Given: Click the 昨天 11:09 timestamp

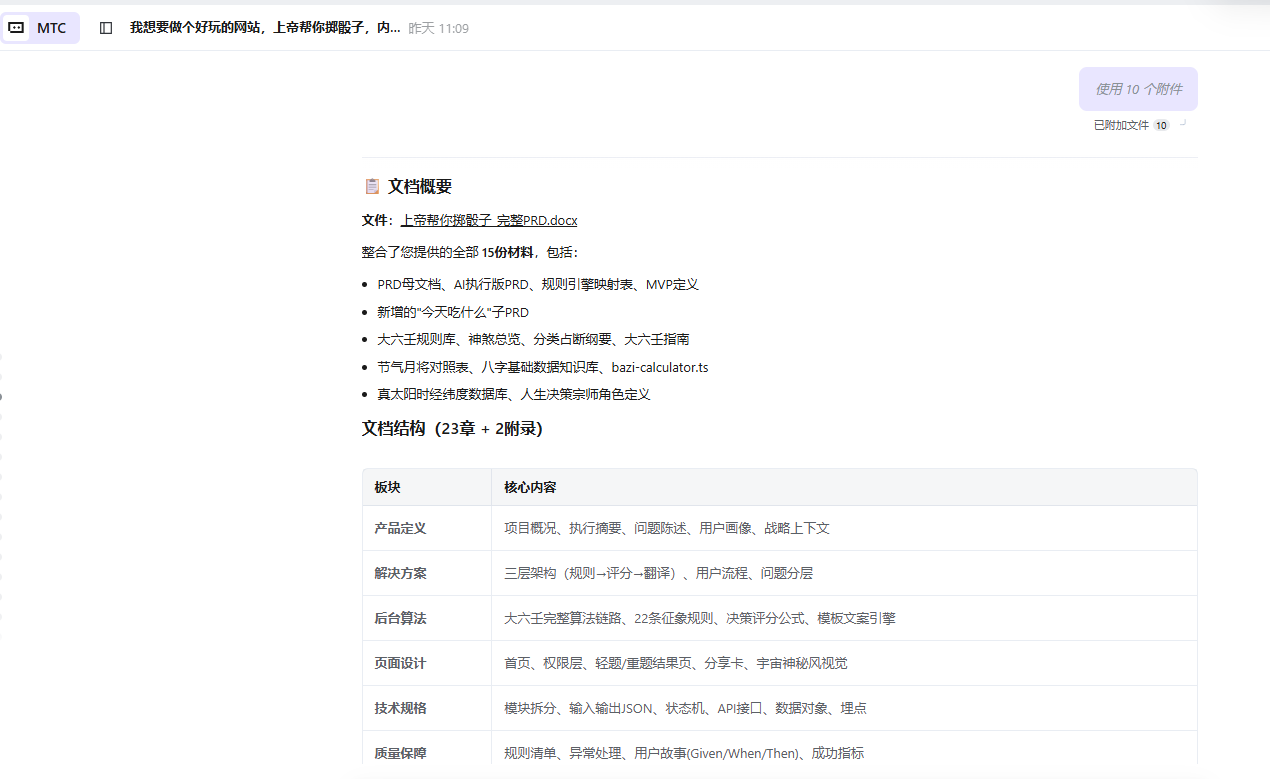Looking at the screenshot, I should pyautogui.click(x=438, y=28).
